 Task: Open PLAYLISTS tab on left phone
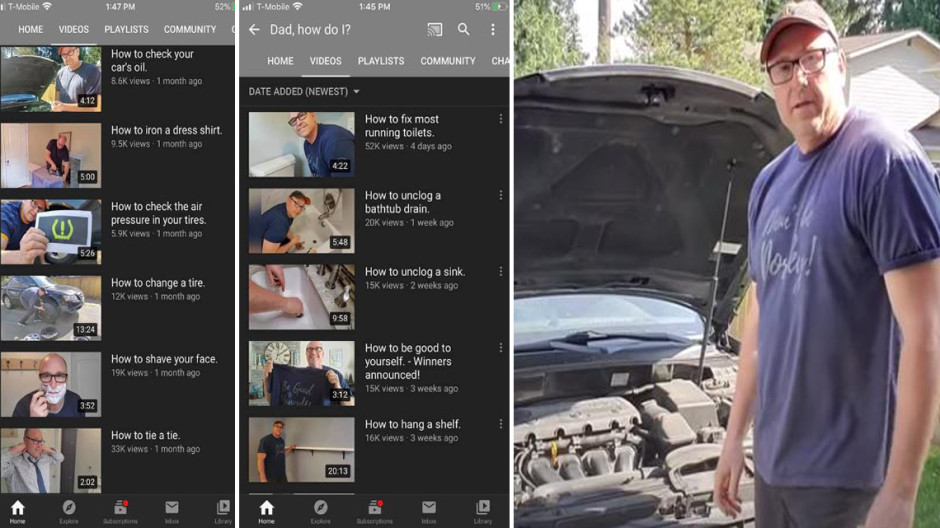[x=126, y=29]
